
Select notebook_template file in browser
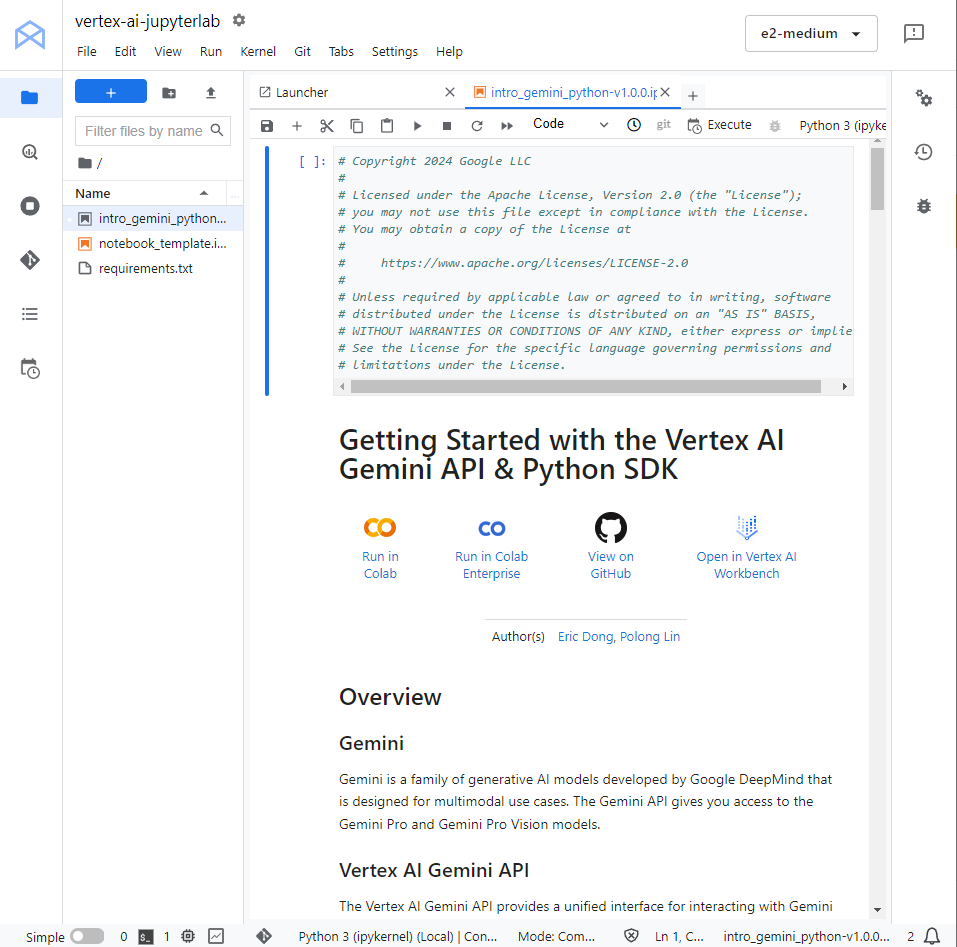click(153, 243)
